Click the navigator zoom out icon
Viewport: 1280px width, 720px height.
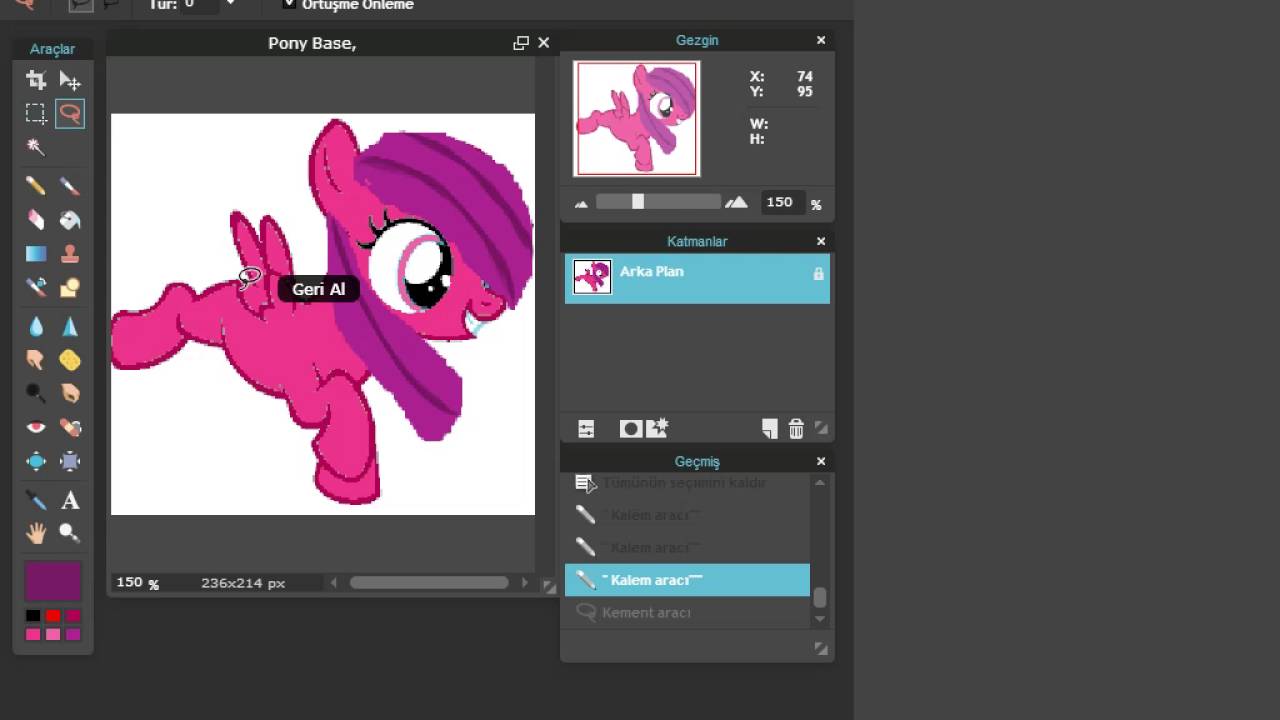[x=582, y=203]
